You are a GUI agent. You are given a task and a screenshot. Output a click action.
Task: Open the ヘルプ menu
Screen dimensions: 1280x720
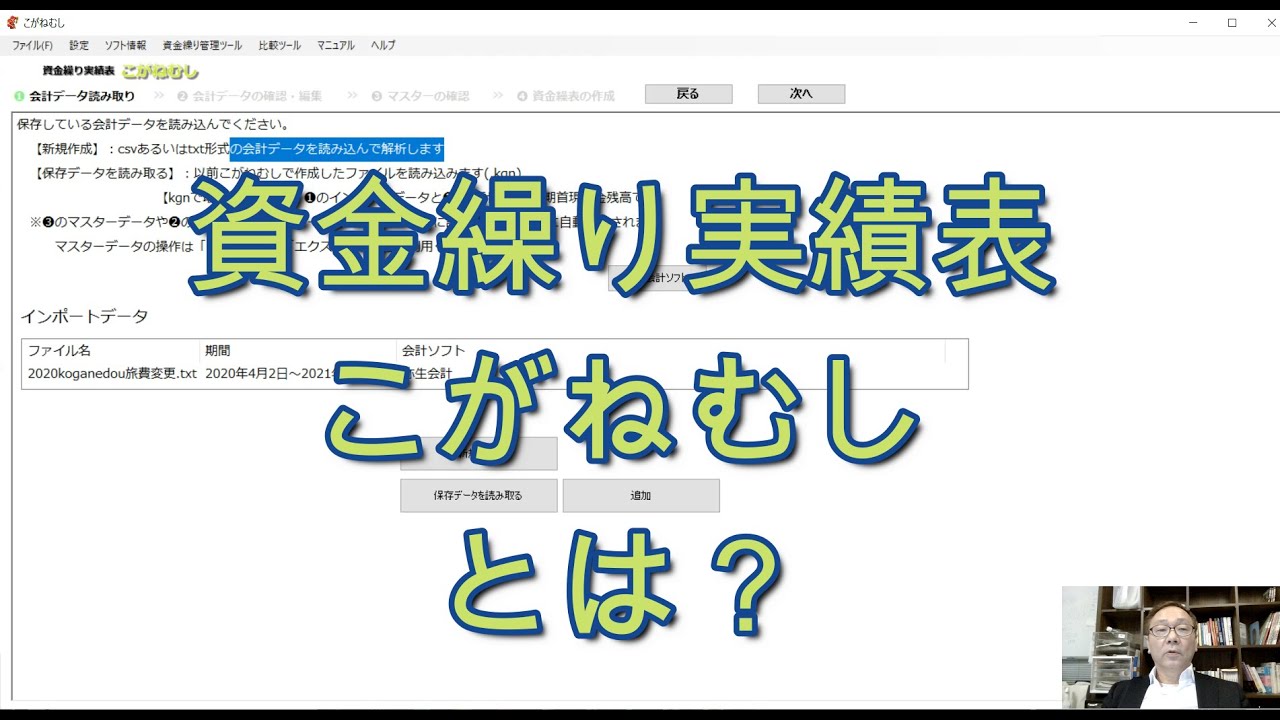coord(383,45)
